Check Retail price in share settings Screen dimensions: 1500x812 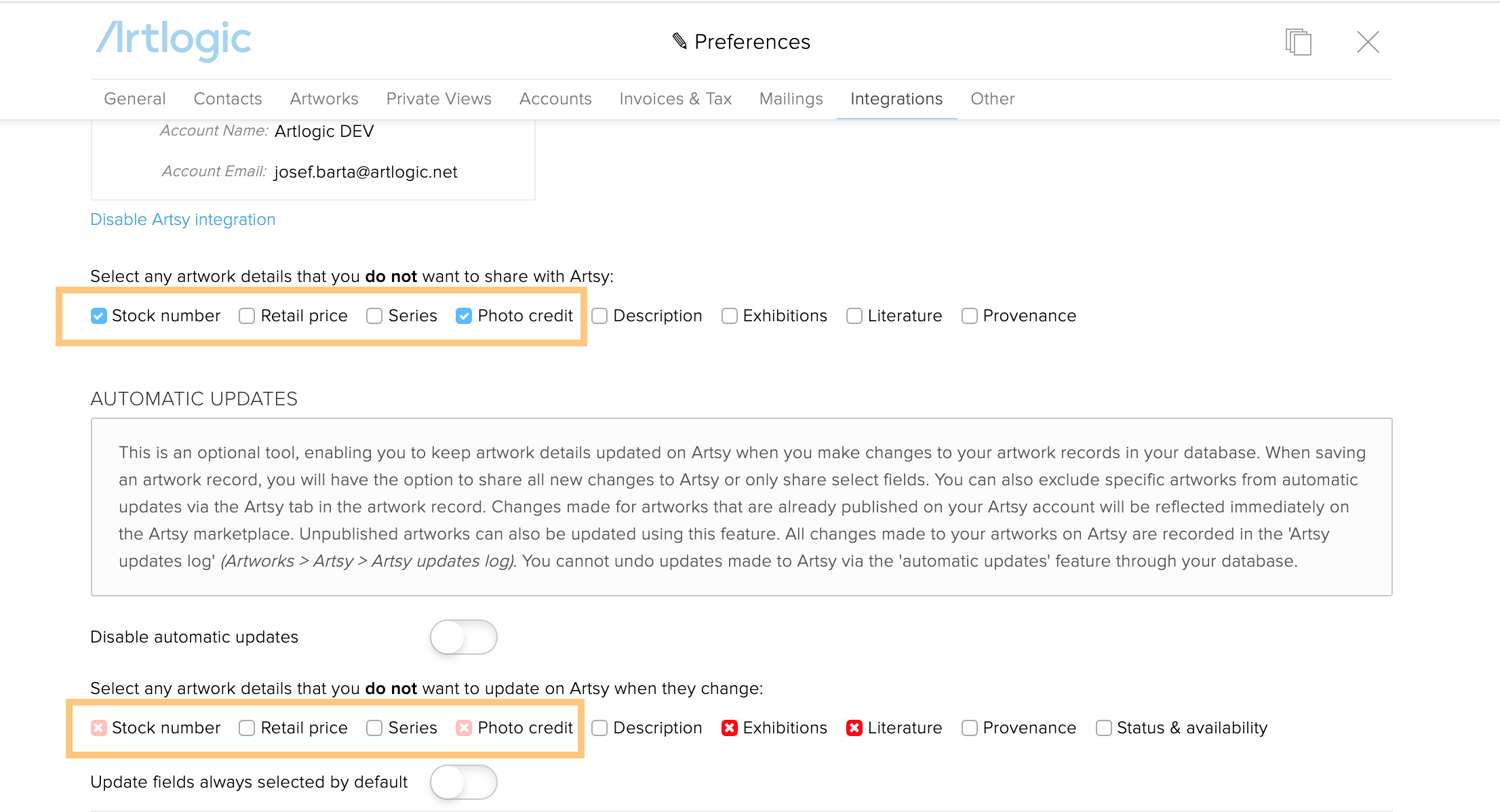247,316
